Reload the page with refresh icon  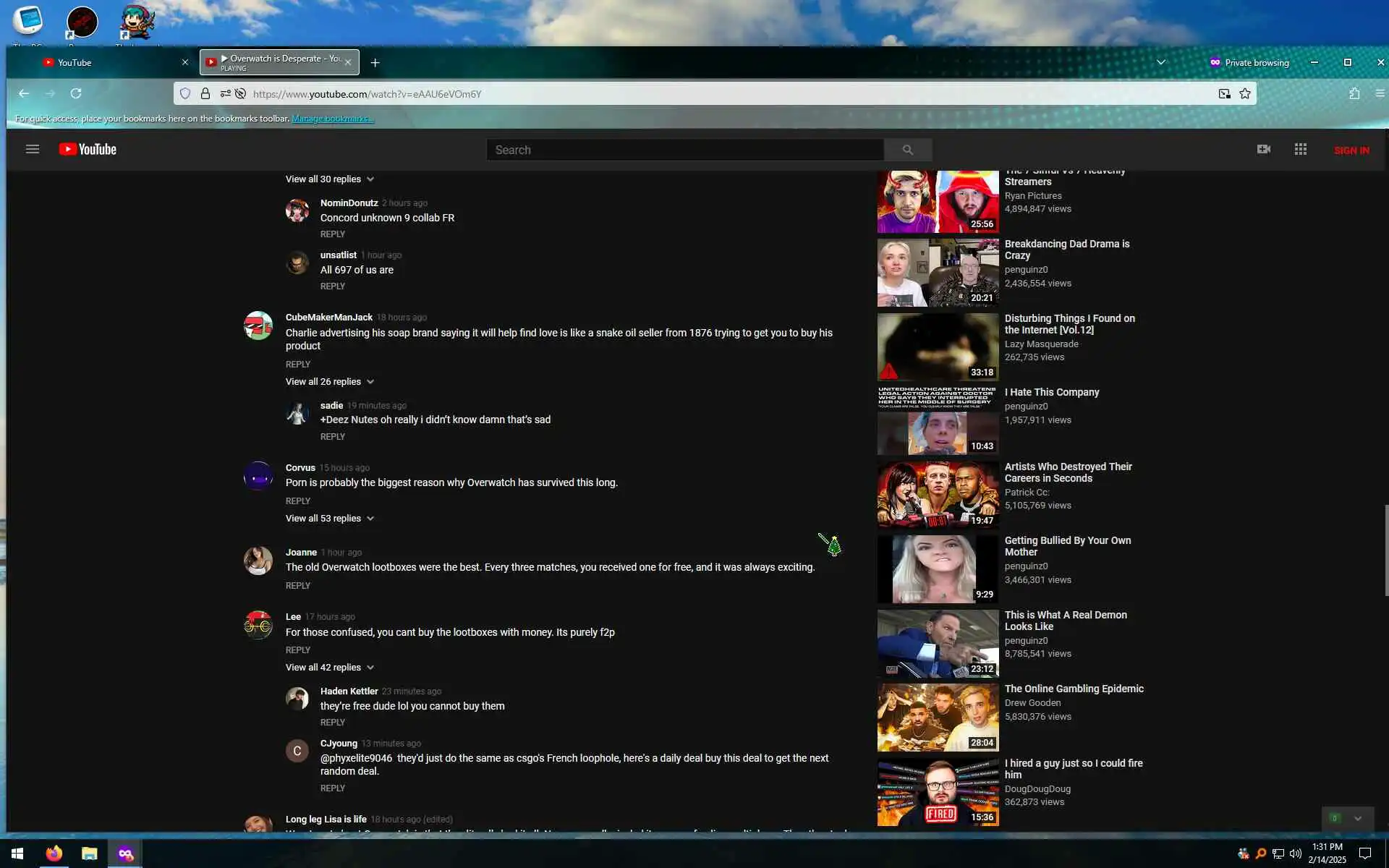(x=76, y=93)
